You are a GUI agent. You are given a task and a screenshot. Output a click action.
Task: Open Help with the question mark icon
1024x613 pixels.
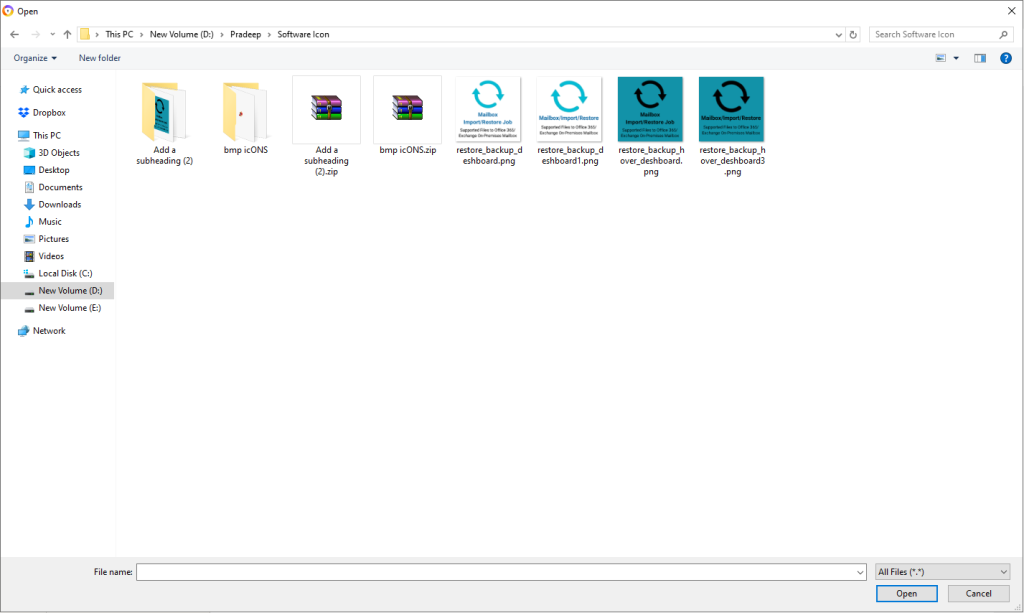click(1006, 58)
